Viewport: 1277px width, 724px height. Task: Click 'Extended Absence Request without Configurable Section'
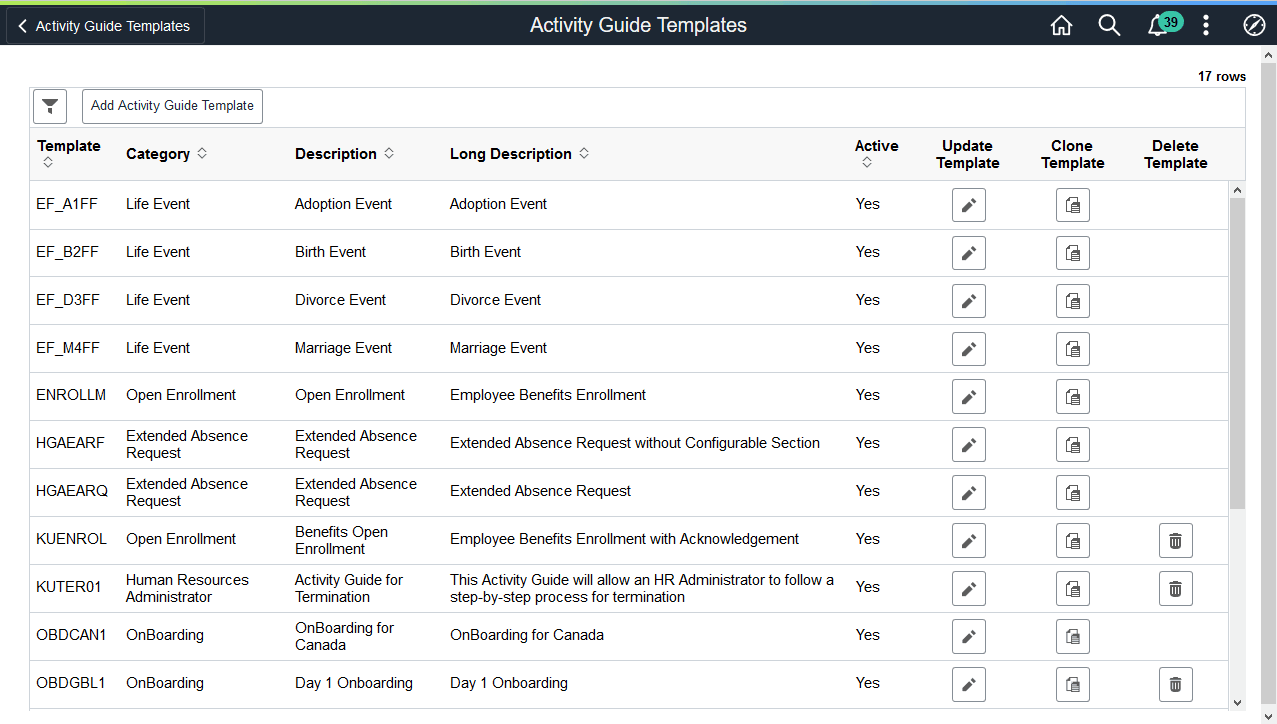pos(635,443)
